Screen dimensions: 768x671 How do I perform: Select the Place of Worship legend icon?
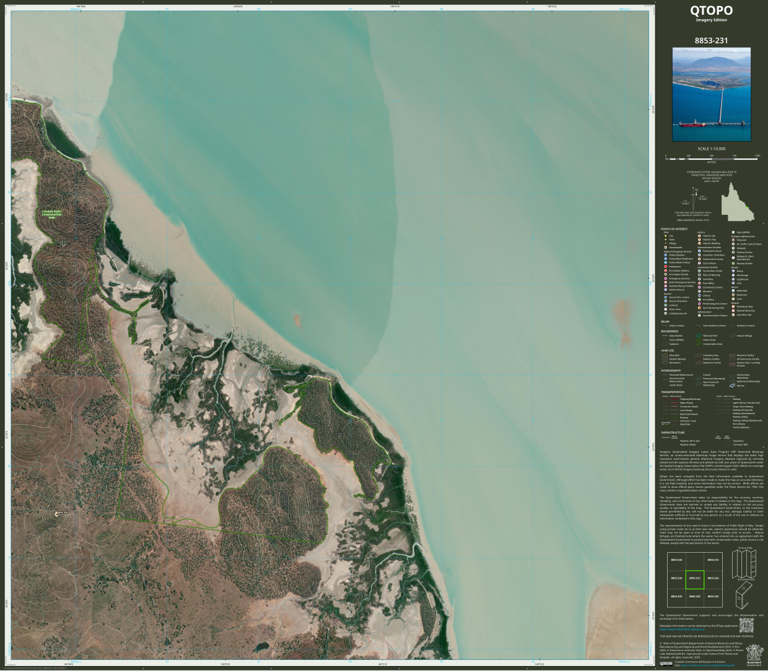(x=699, y=275)
